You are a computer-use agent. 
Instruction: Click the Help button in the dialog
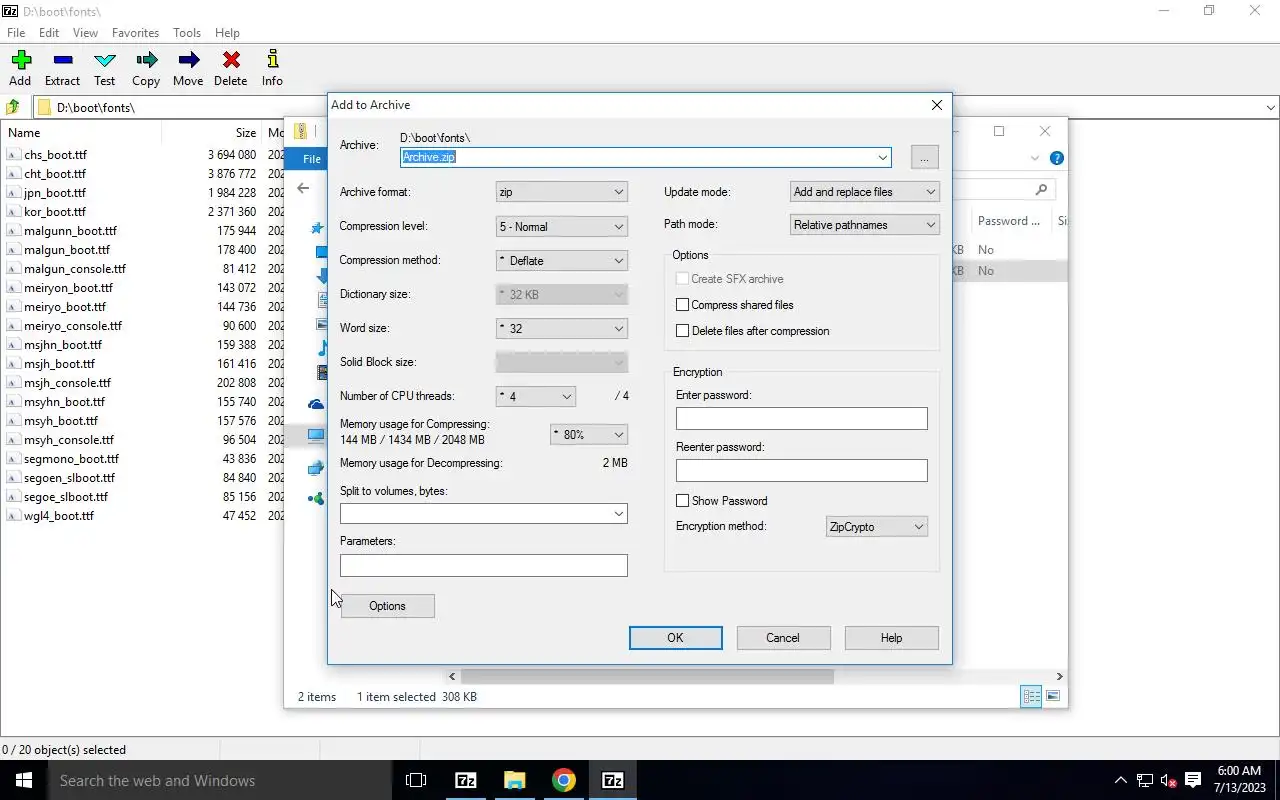click(891, 638)
